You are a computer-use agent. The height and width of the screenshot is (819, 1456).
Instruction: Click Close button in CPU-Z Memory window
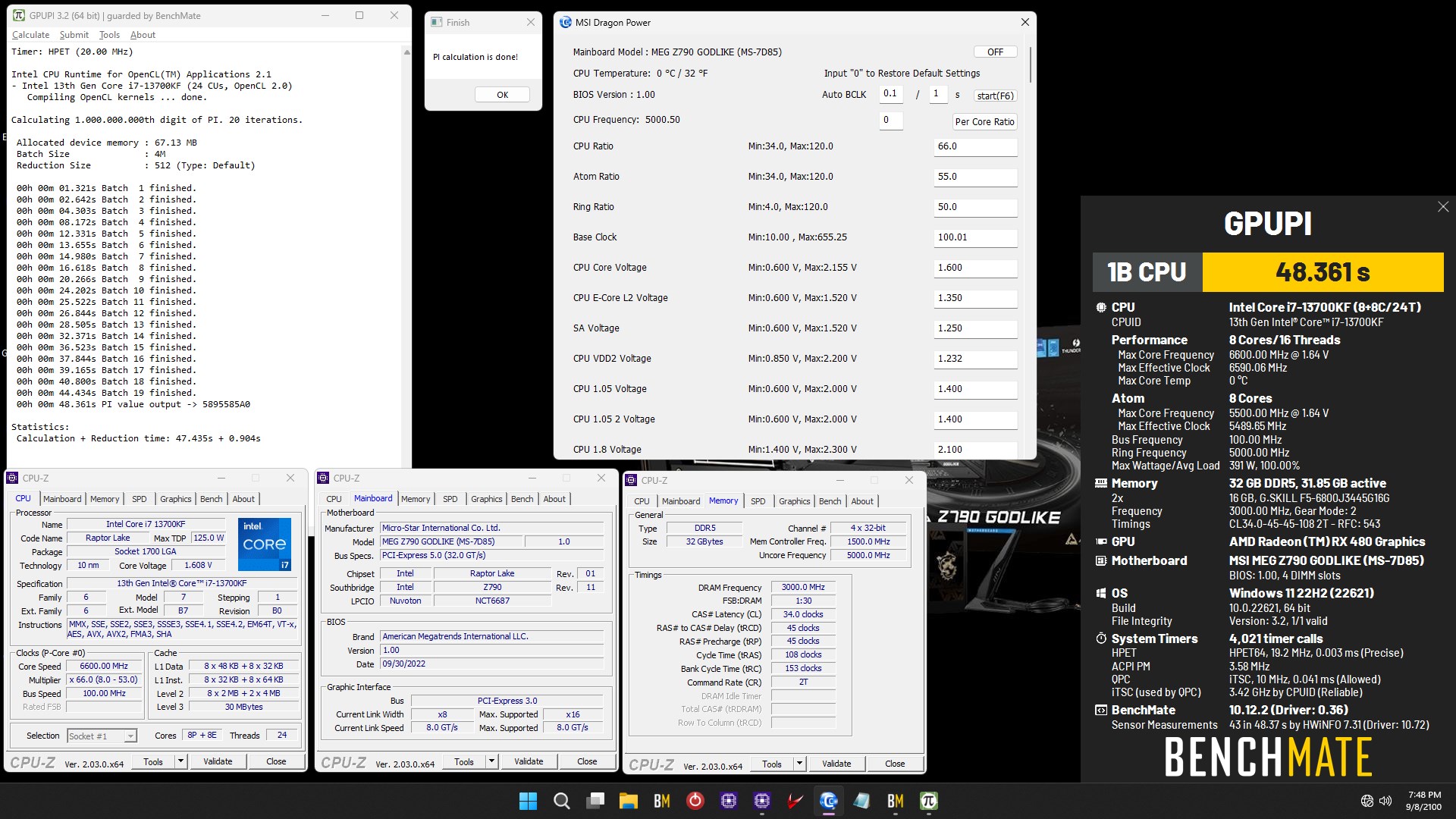895,764
